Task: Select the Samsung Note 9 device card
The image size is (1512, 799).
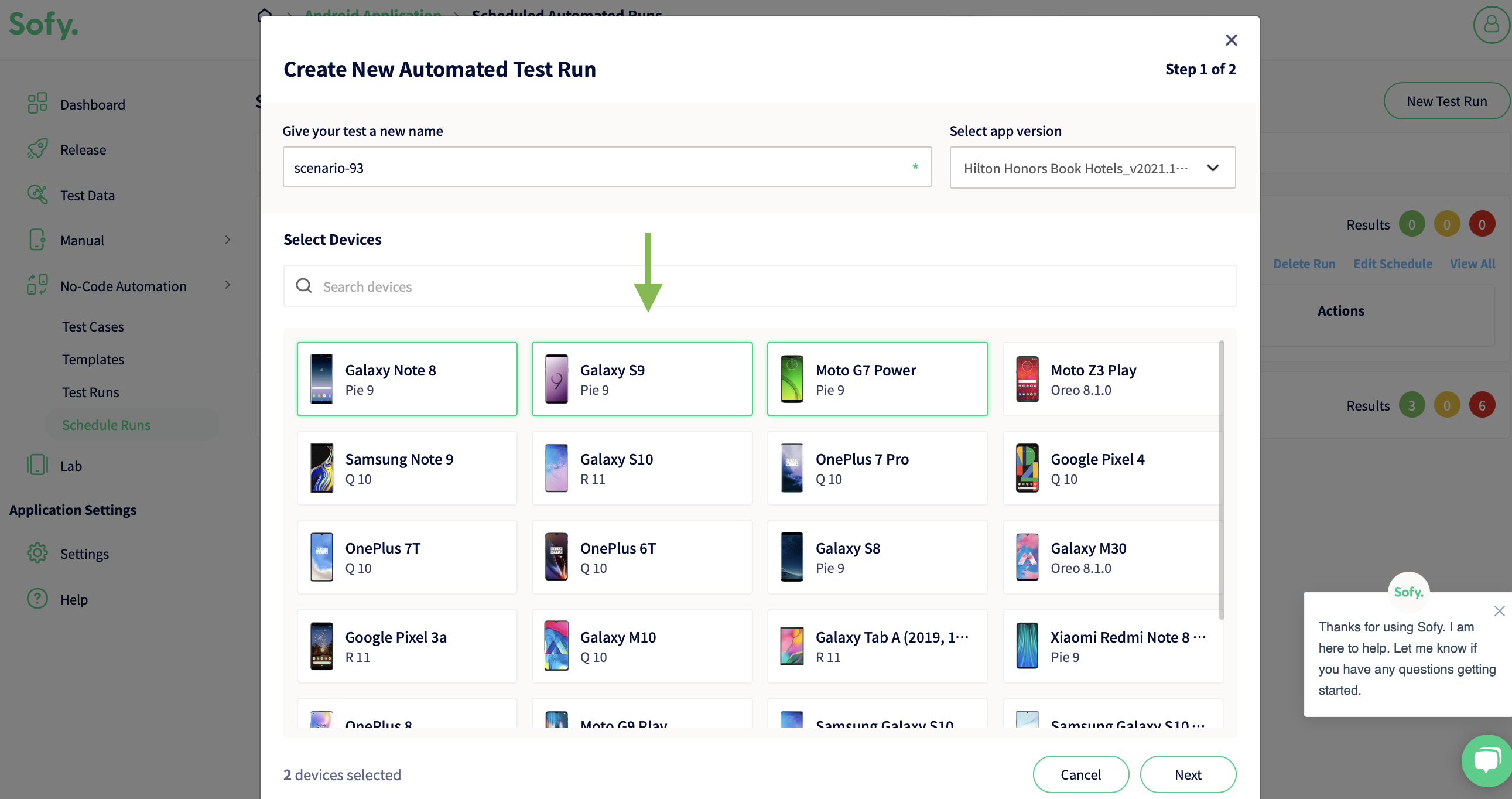Action: point(407,468)
